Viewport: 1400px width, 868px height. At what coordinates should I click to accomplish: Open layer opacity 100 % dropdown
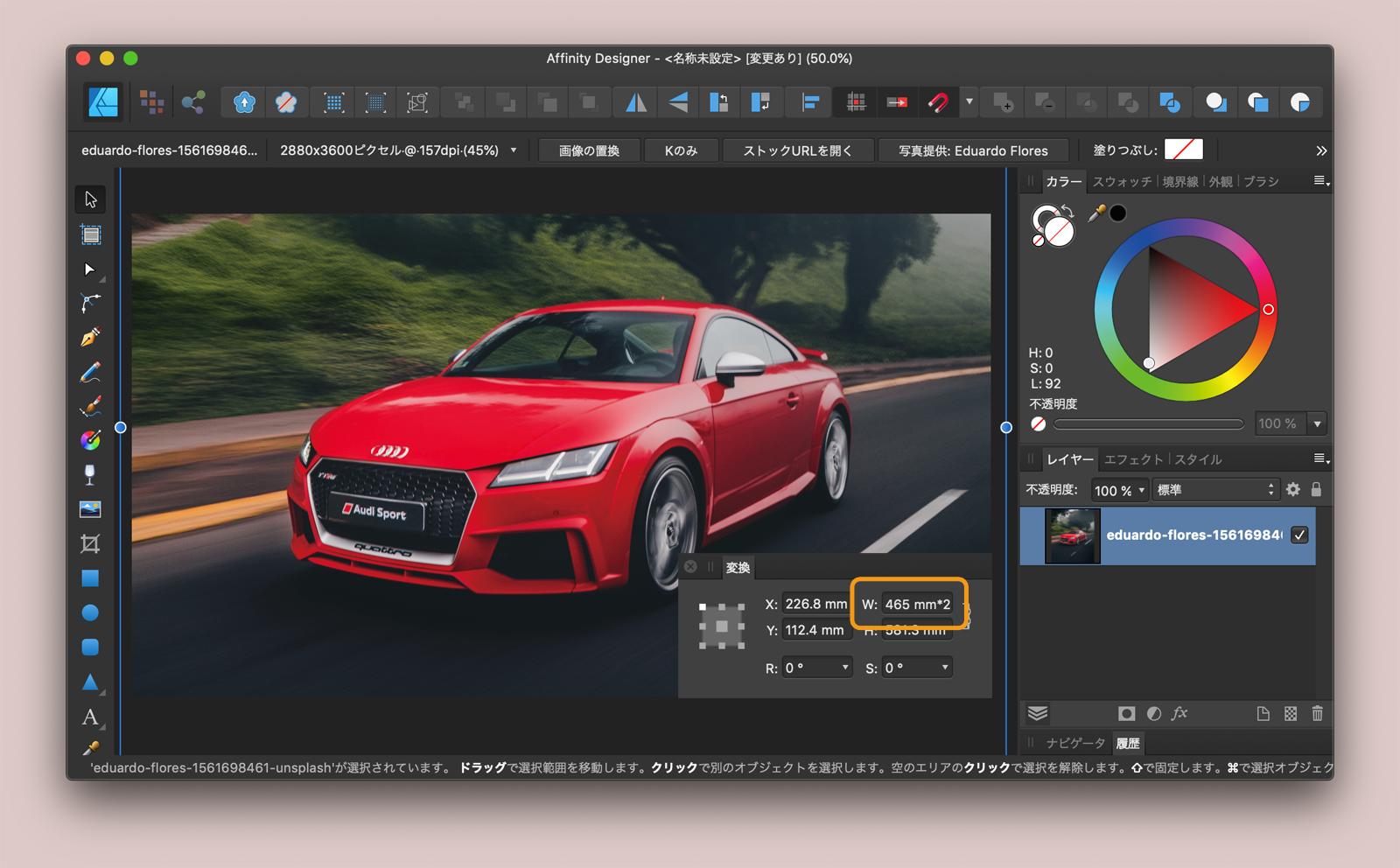[1141, 490]
